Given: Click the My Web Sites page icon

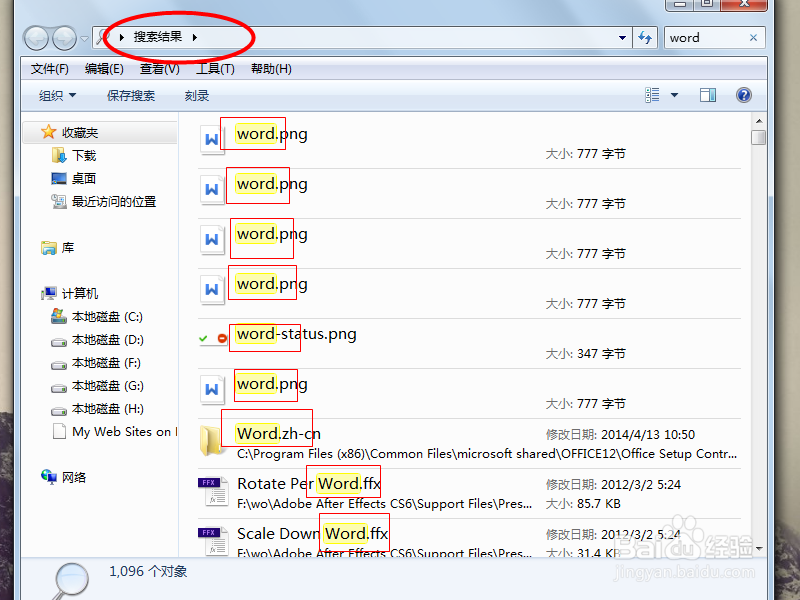Looking at the screenshot, I should click(x=59, y=431).
